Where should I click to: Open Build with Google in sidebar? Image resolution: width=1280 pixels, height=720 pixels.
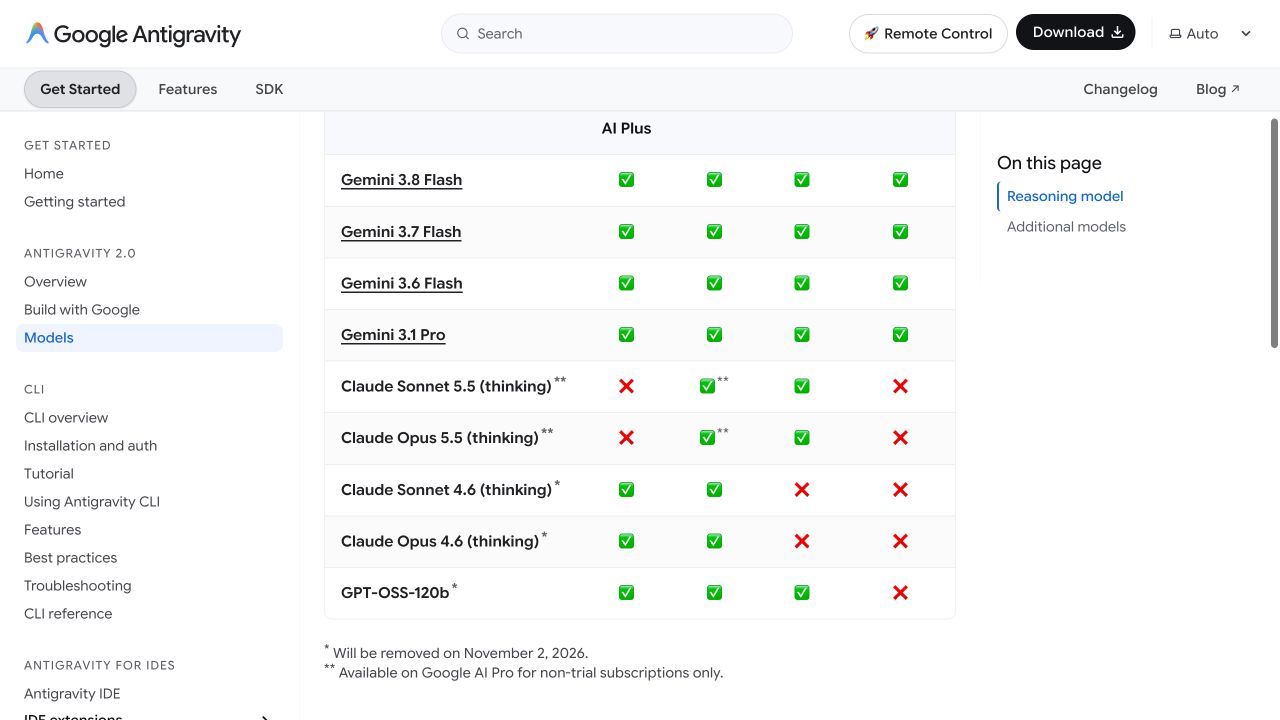coord(82,310)
